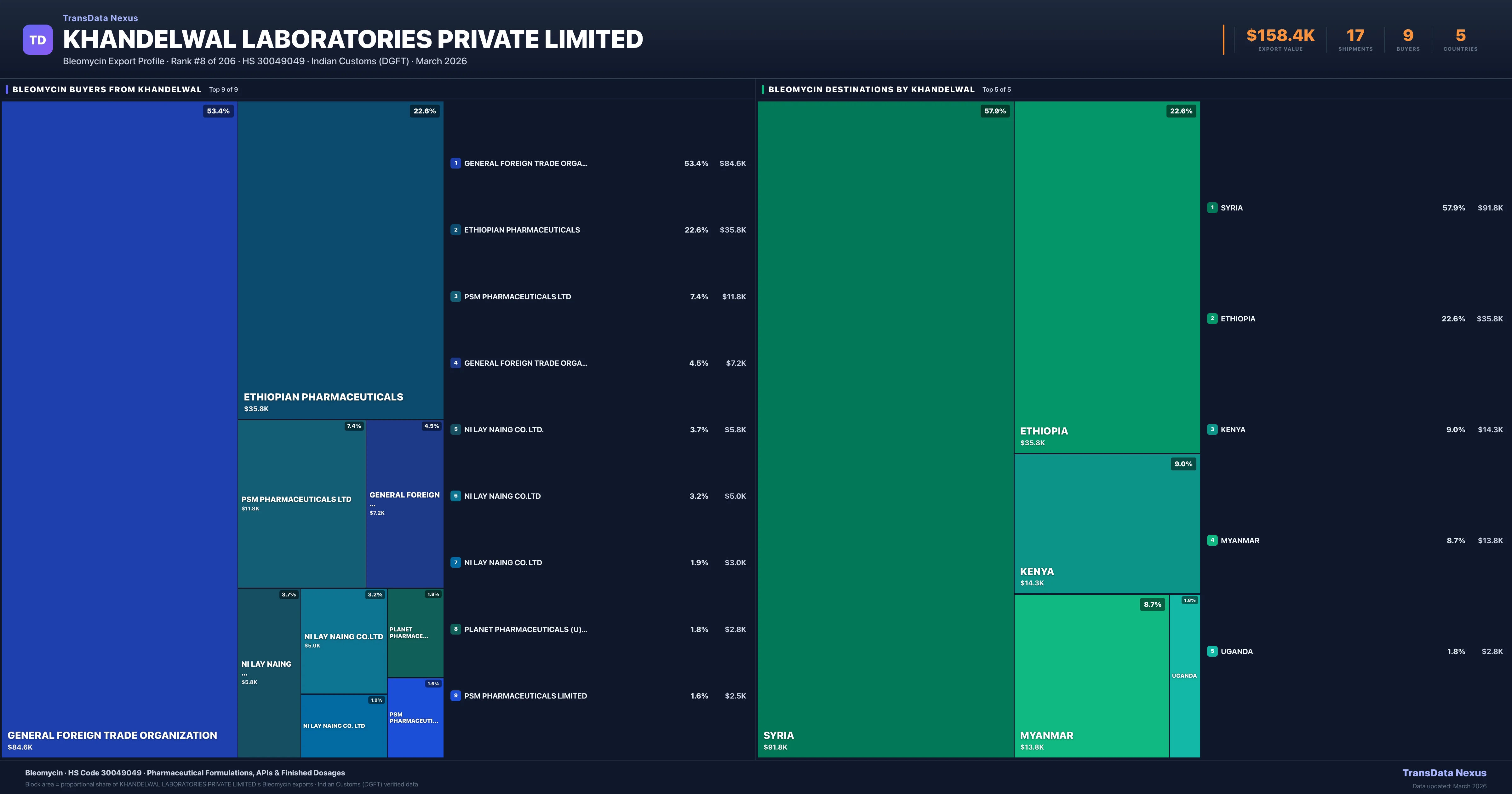This screenshot has width=1512, height=794.
Task: Click the purple TD logo icon
Action: (37, 40)
